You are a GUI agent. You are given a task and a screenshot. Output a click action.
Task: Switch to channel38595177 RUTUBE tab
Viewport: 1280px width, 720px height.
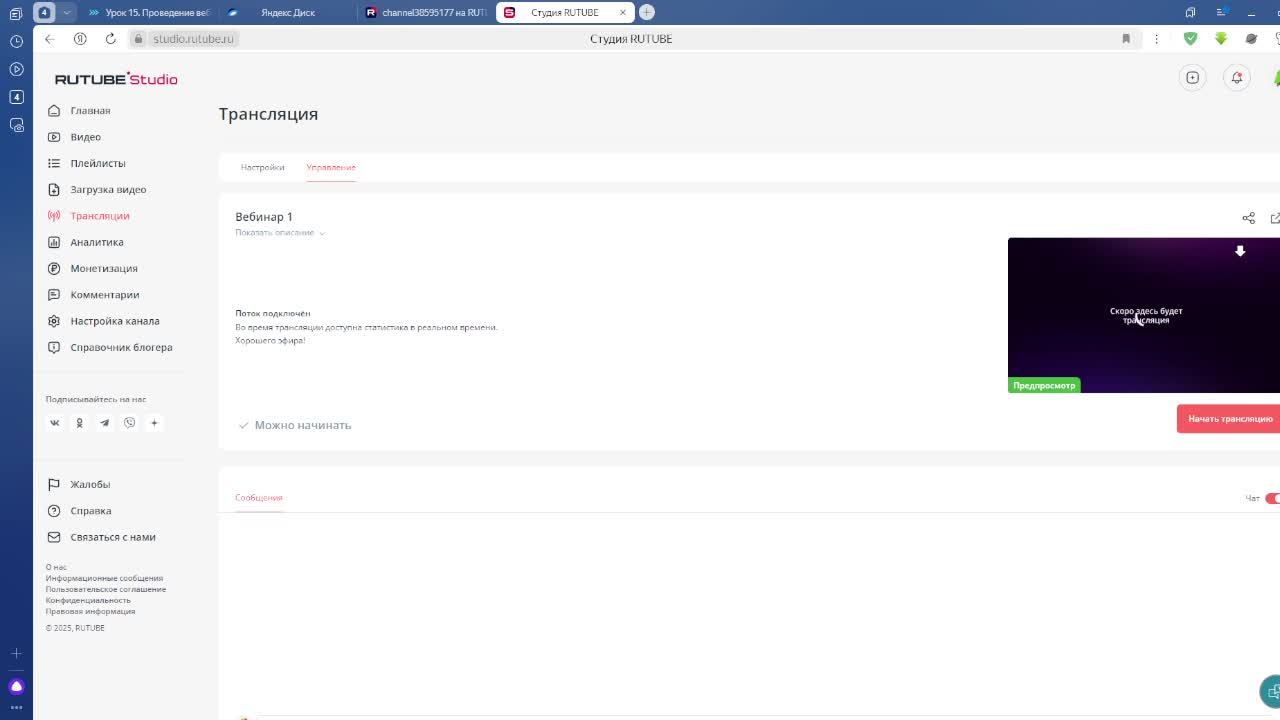coord(427,12)
